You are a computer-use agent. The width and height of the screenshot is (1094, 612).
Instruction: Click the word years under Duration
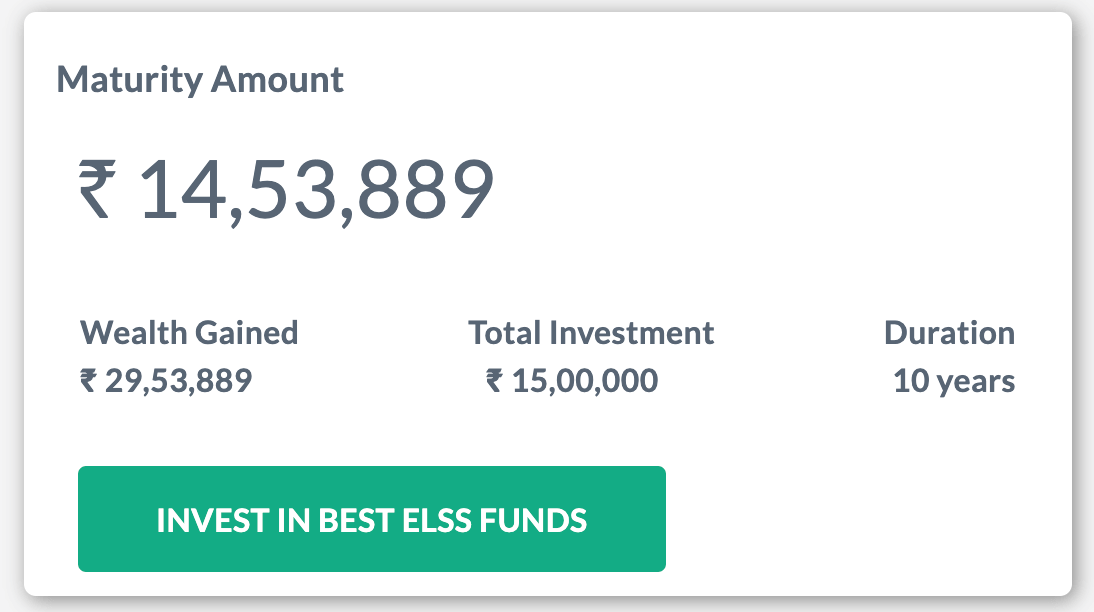pos(977,381)
